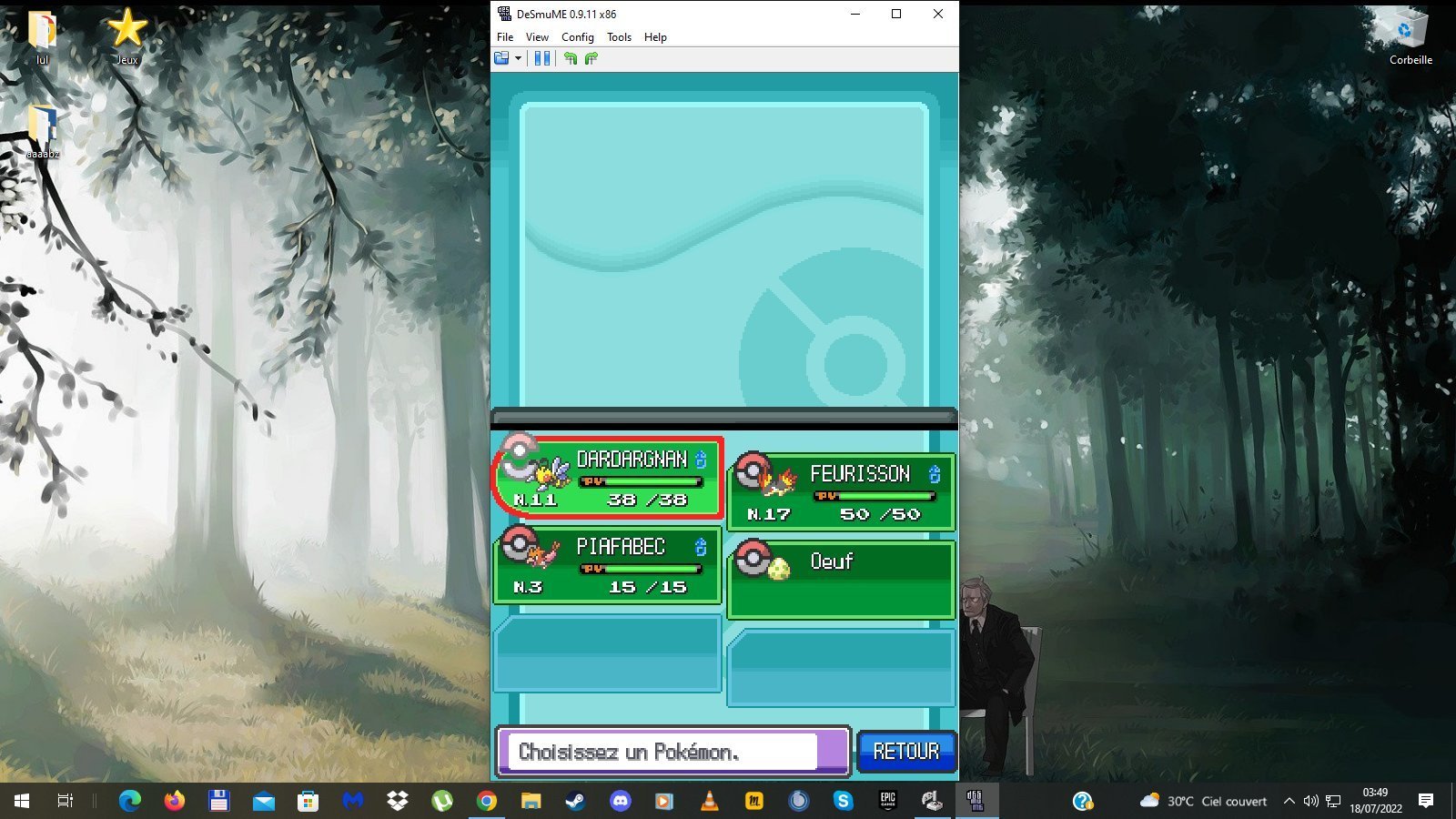This screenshot has width=1456, height=819.
Task: Expand the recent ROM dropdown arrow
Action: 518,58
